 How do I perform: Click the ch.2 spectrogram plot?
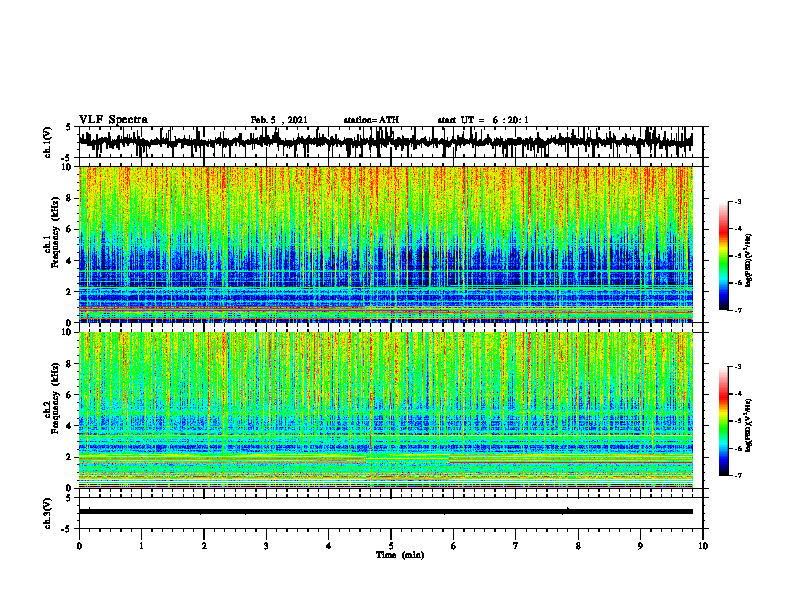386,410
